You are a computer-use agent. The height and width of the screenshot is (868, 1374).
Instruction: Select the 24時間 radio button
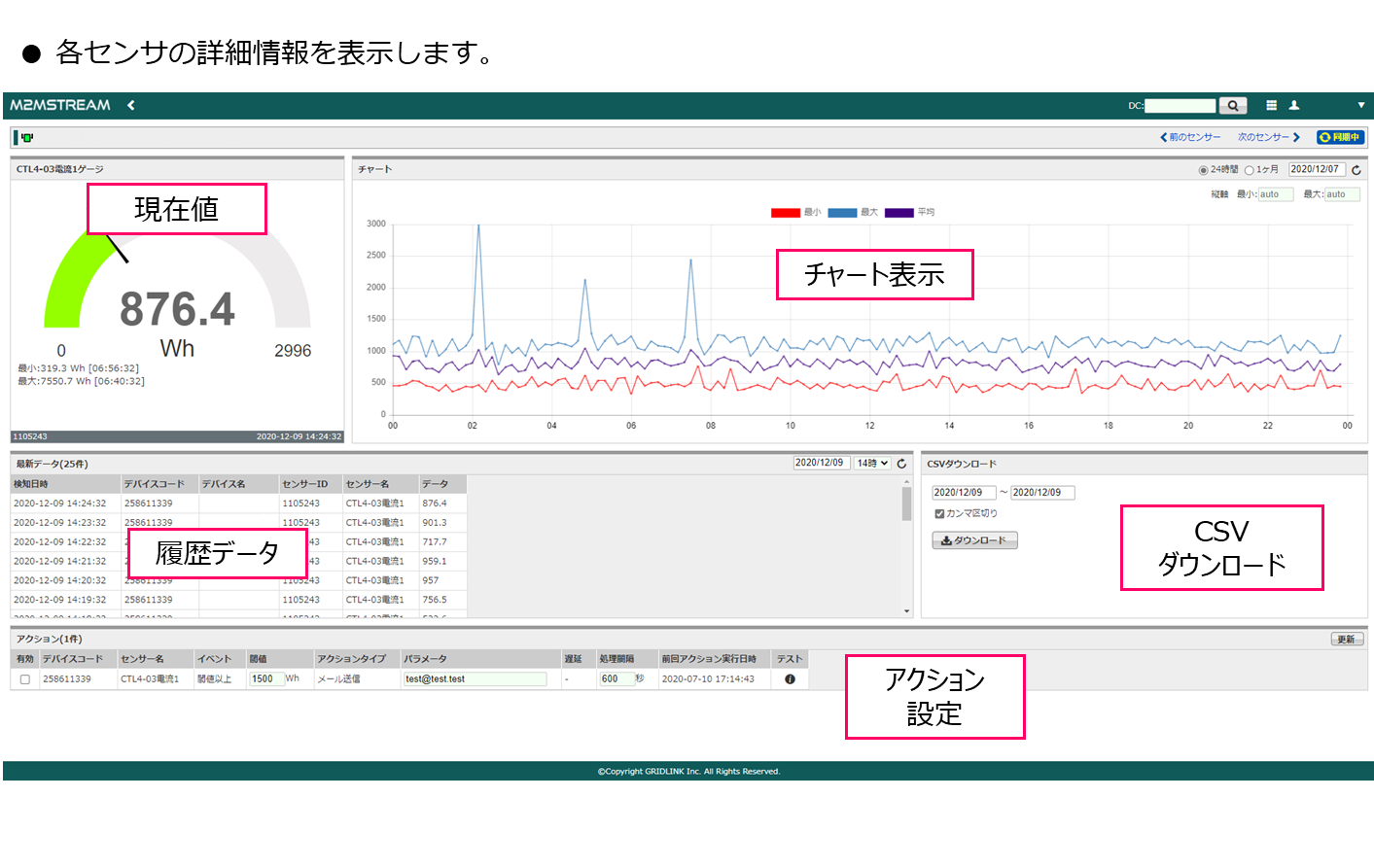coord(1204,170)
